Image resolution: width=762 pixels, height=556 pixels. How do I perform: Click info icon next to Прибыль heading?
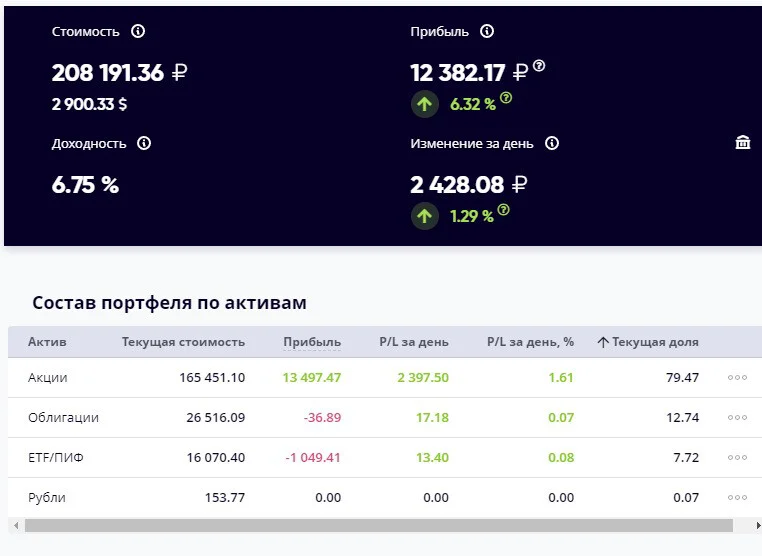(487, 32)
